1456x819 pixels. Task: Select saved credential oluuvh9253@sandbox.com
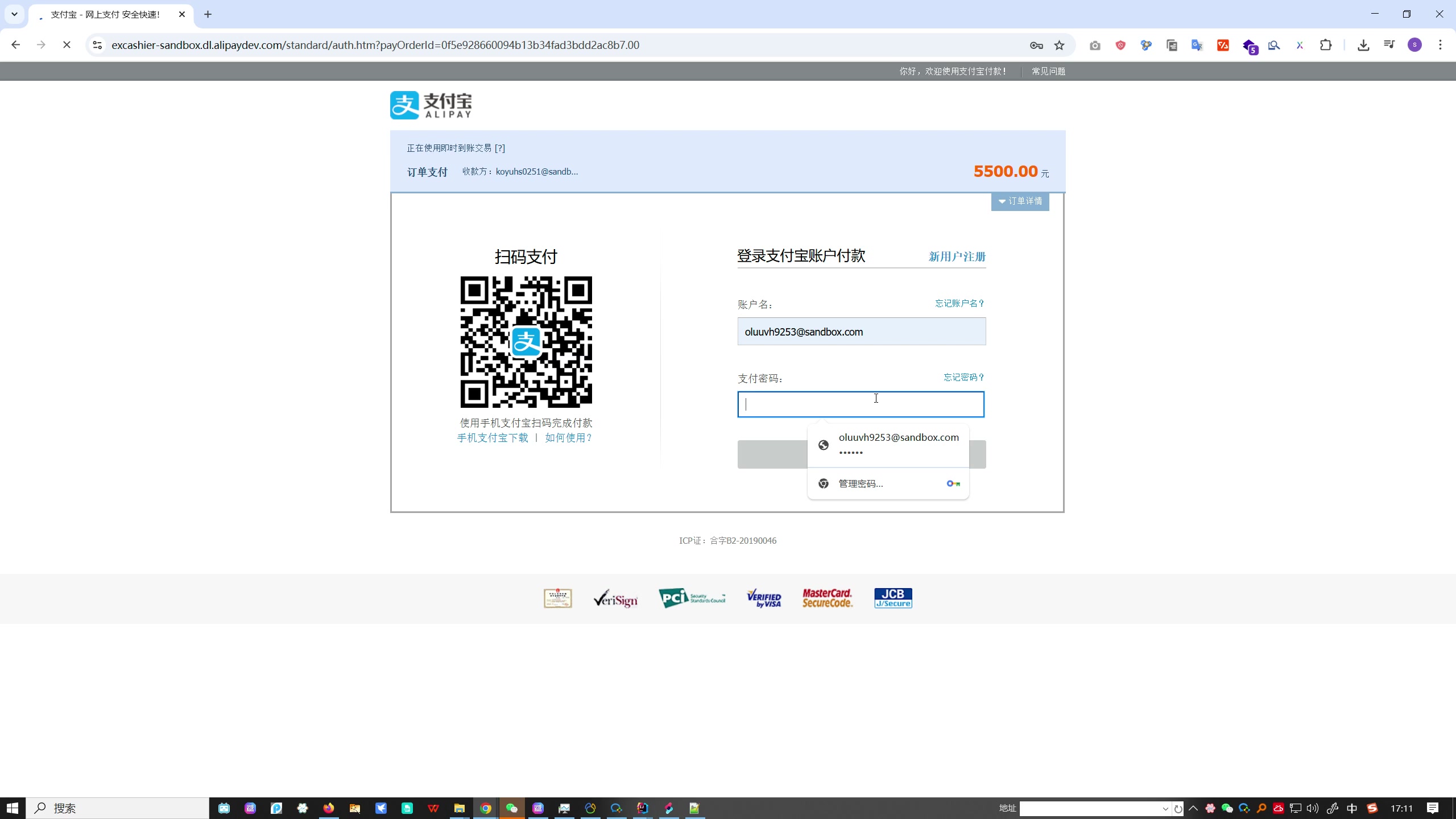coord(888,445)
